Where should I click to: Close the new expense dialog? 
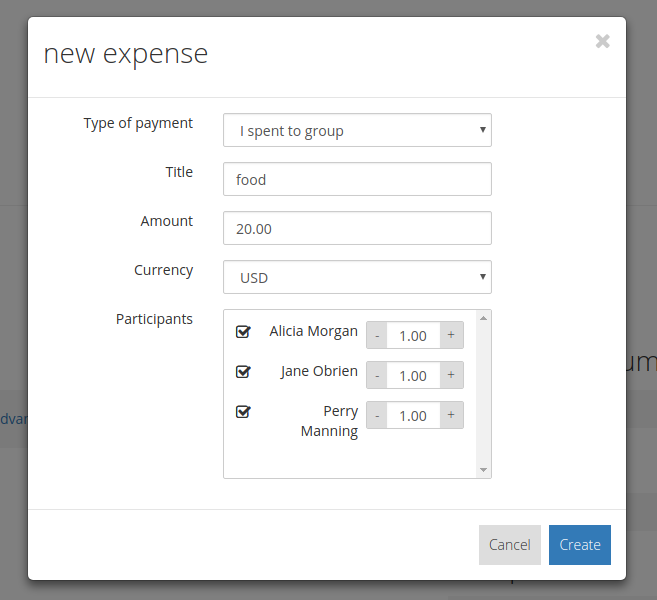[x=602, y=41]
